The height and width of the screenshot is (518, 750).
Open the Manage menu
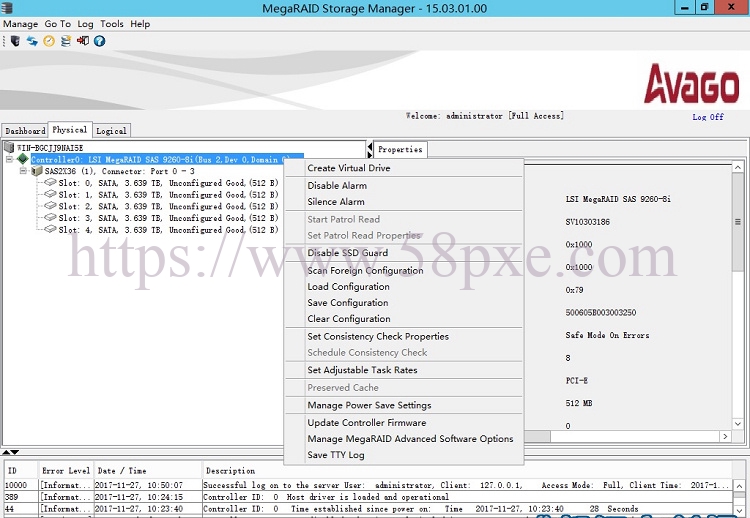21,24
